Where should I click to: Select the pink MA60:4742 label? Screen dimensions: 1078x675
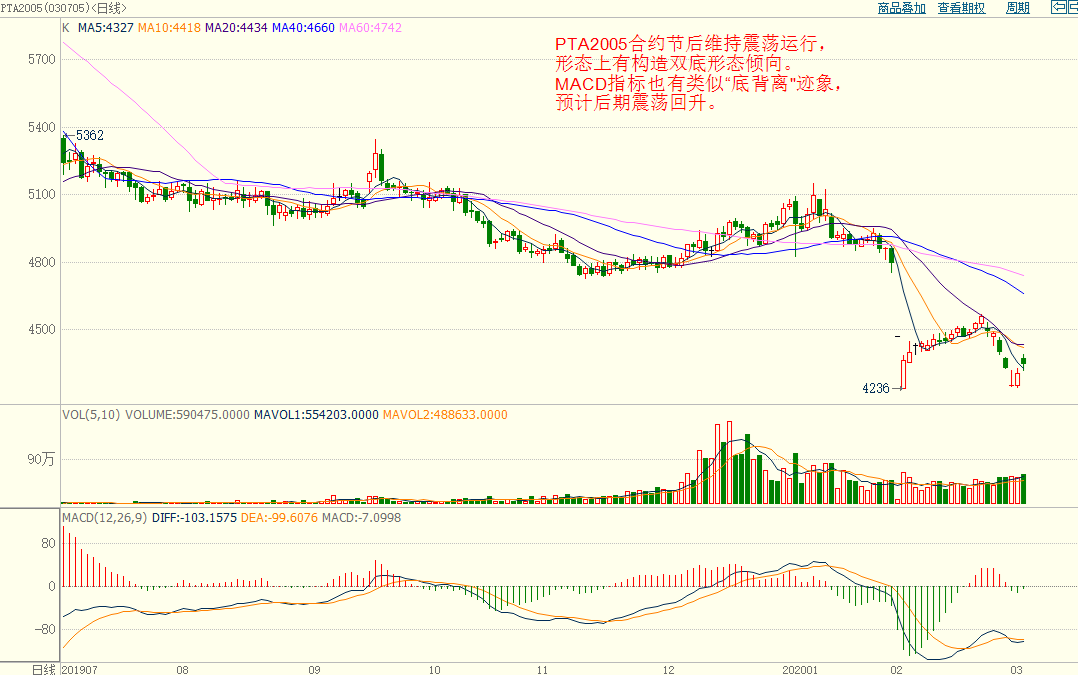coord(370,28)
